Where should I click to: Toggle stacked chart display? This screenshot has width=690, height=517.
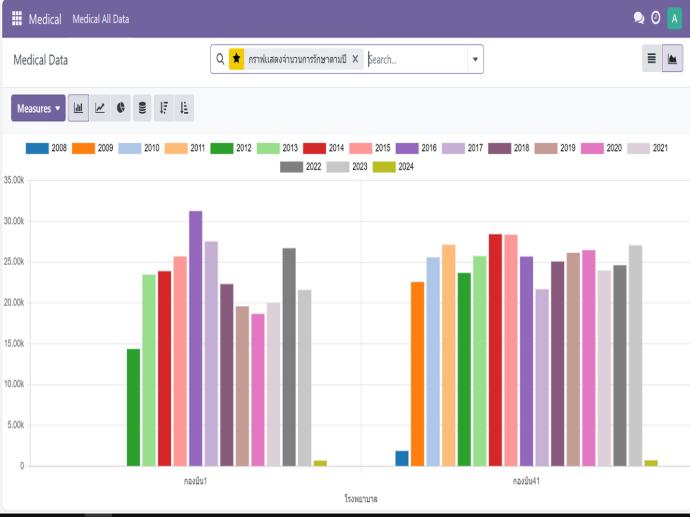pos(143,107)
